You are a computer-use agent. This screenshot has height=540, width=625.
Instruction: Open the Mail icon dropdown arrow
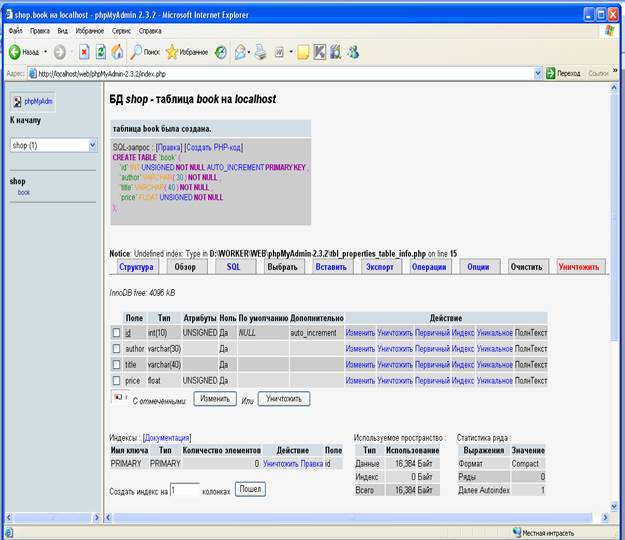tap(249, 52)
